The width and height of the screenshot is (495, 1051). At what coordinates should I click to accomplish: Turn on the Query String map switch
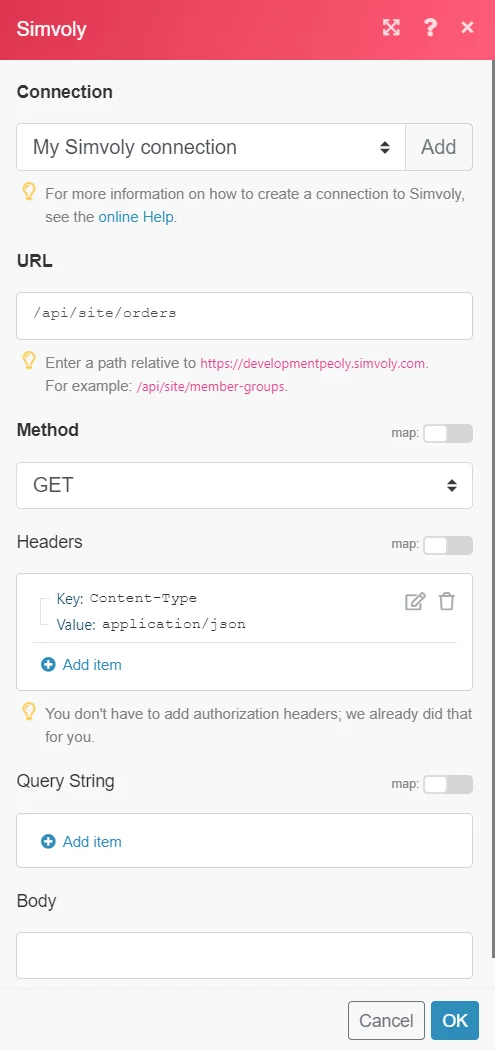pyautogui.click(x=447, y=784)
